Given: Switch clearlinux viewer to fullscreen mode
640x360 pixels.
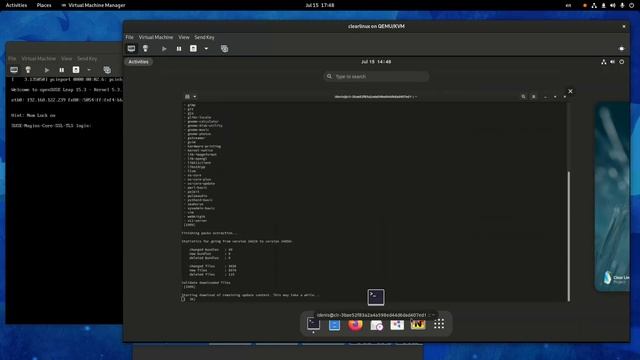Looking at the screenshot, I should 621,49.
